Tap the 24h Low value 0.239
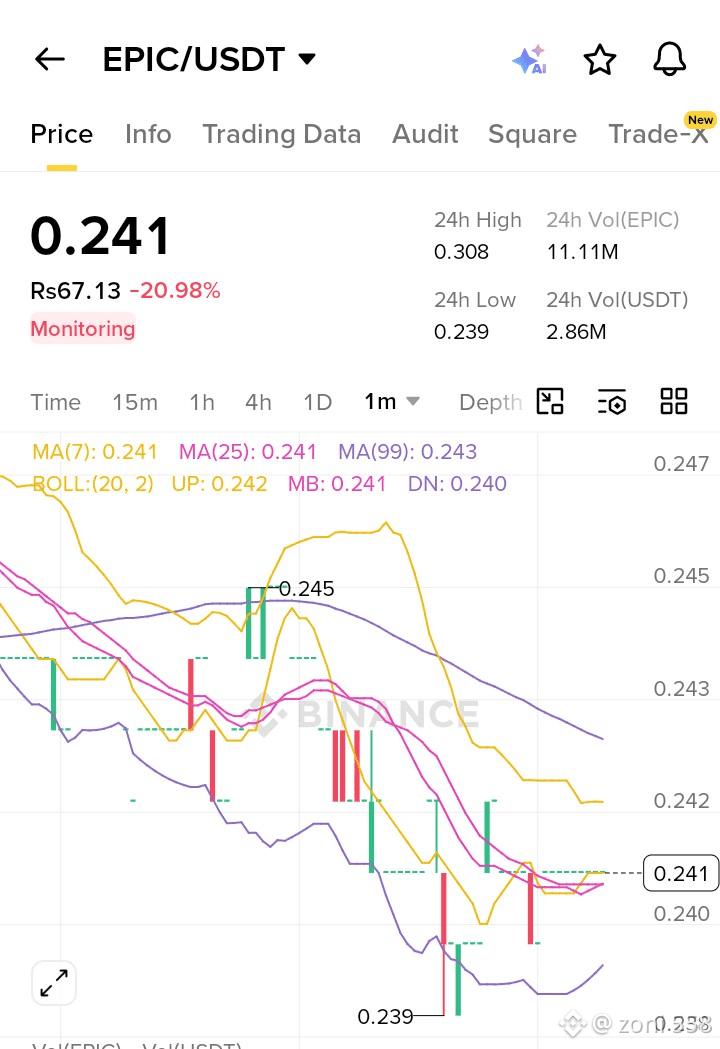The width and height of the screenshot is (720, 1049). (461, 332)
